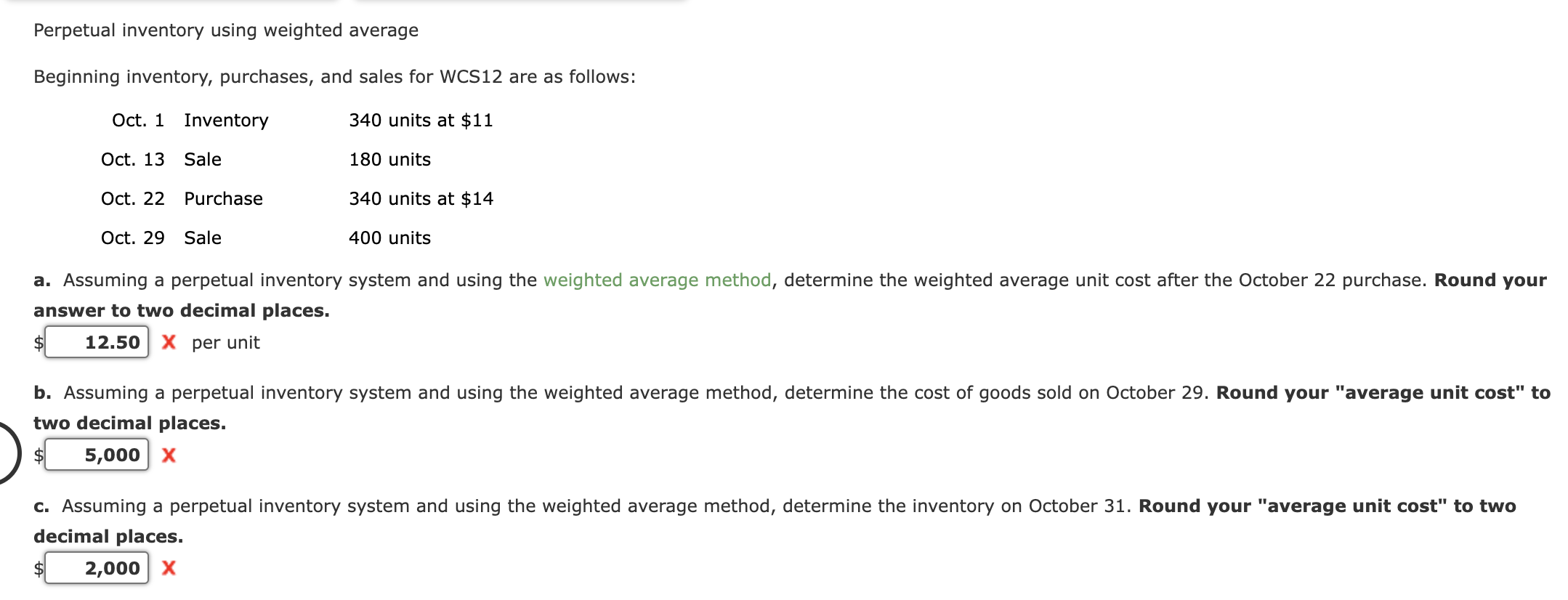Click the incorrect-answer mark next to part a

[x=169, y=343]
